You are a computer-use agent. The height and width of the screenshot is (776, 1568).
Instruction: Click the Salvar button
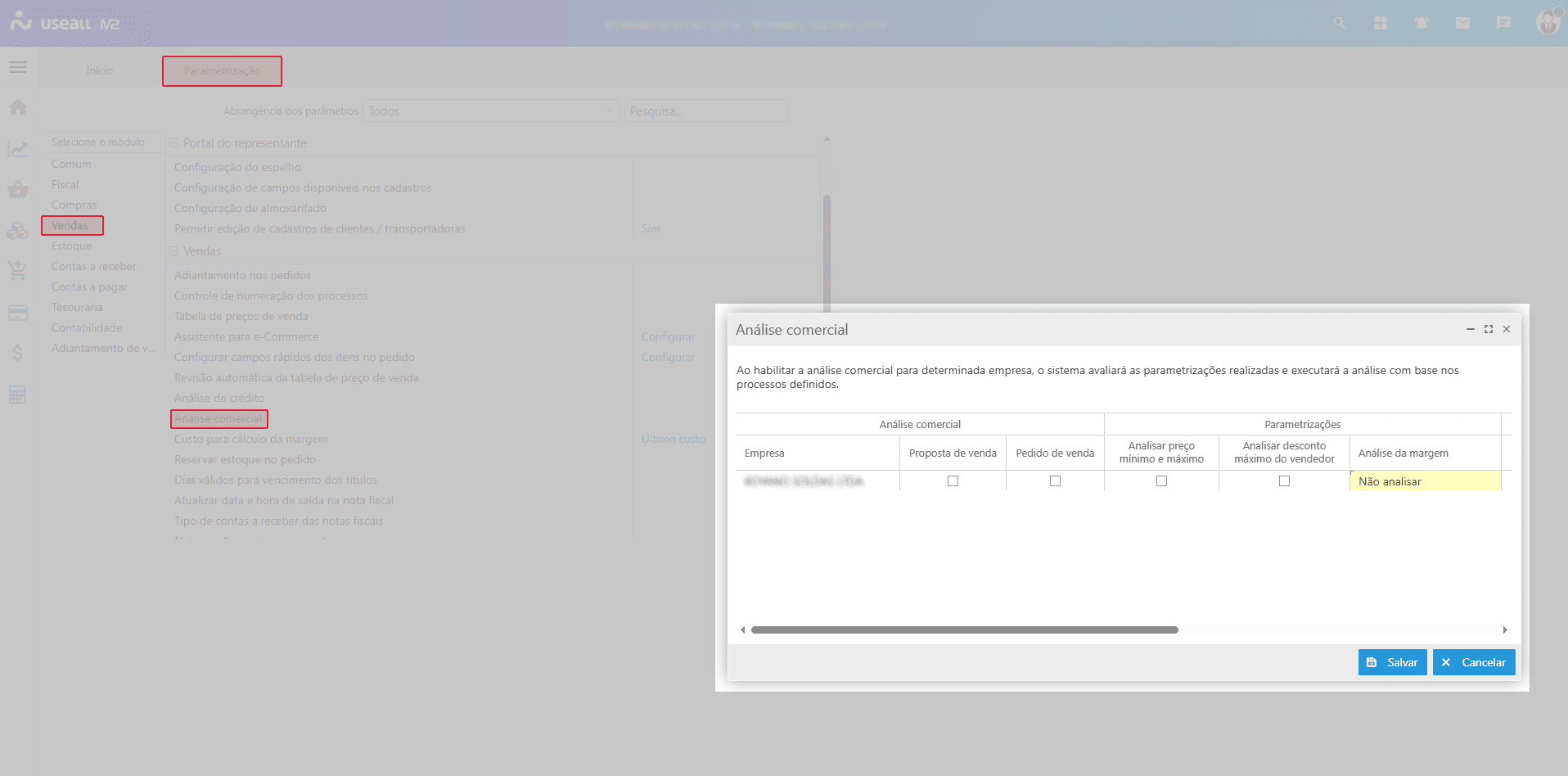tap(1392, 662)
